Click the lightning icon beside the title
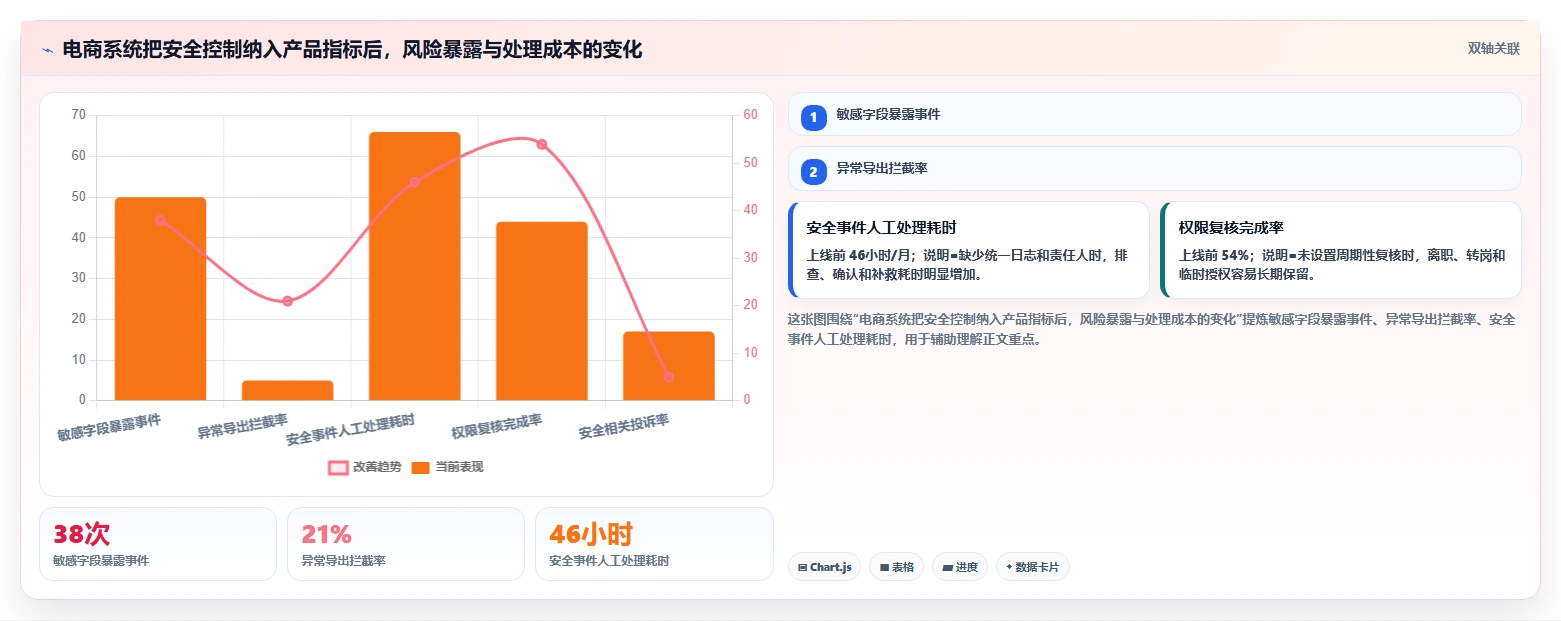This screenshot has height=621, width=1561. pyautogui.click(x=47, y=50)
